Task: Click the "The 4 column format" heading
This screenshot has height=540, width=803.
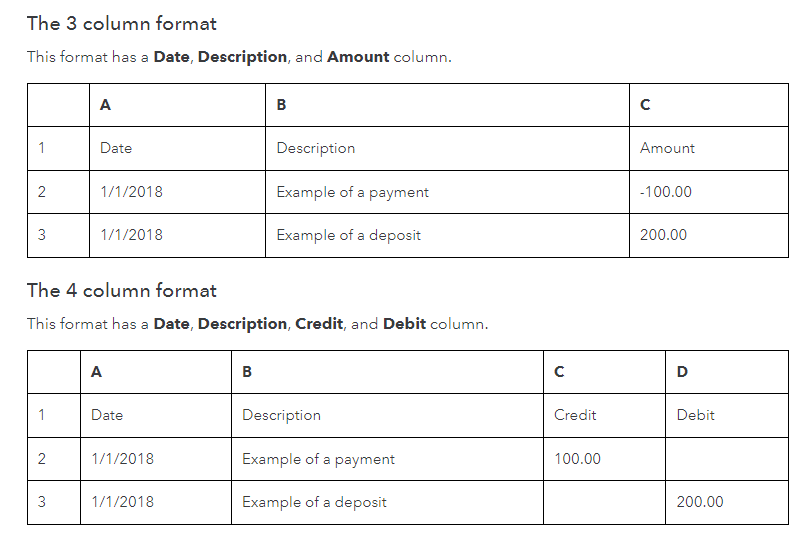Action: [x=122, y=291]
